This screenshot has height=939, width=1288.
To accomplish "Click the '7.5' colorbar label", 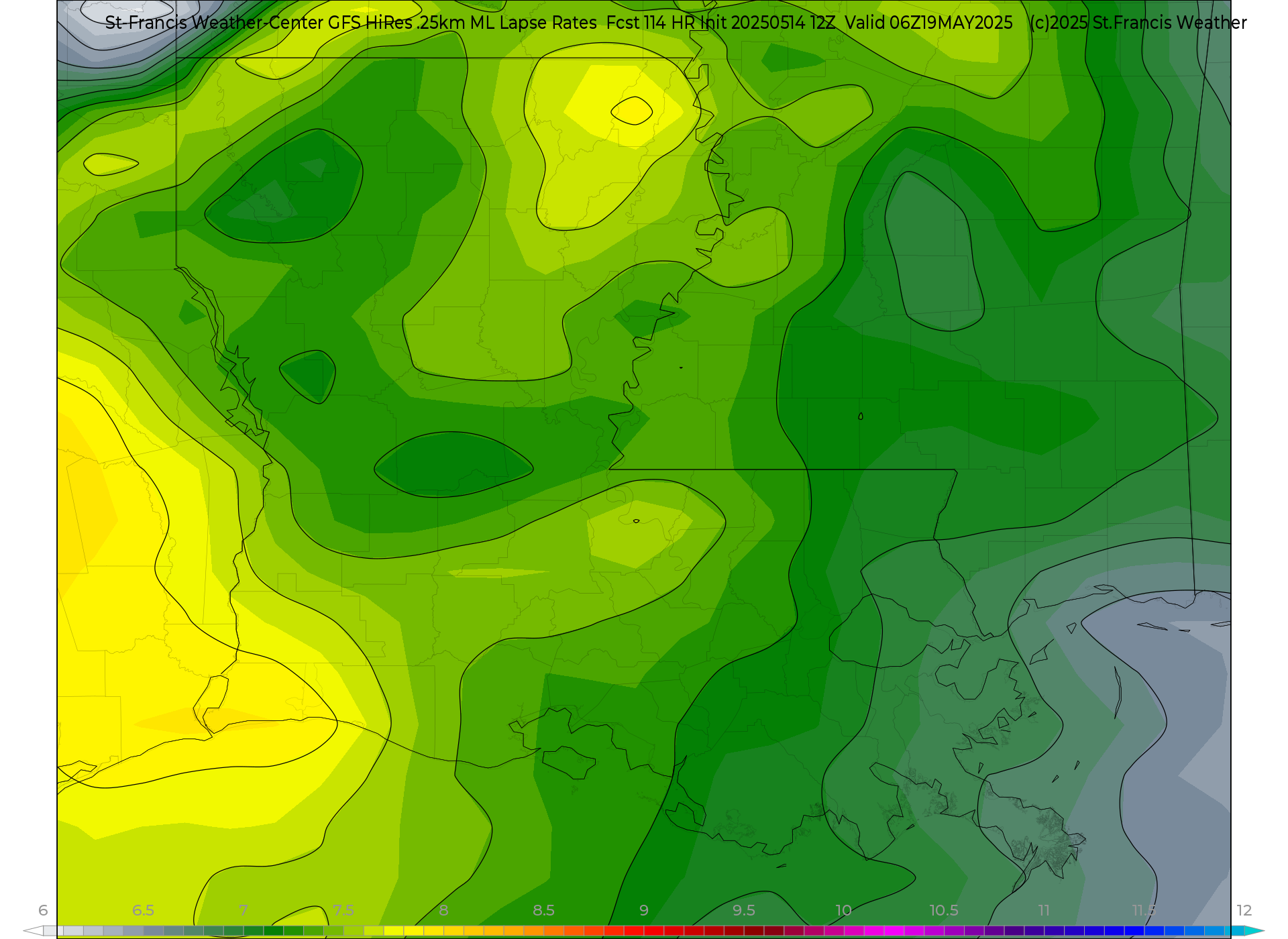I will click(x=343, y=910).
